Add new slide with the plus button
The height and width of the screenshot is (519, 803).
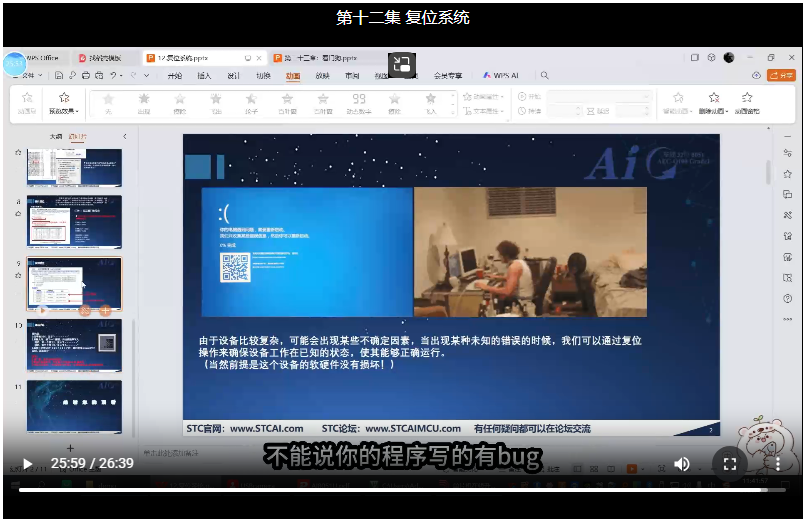71,448
